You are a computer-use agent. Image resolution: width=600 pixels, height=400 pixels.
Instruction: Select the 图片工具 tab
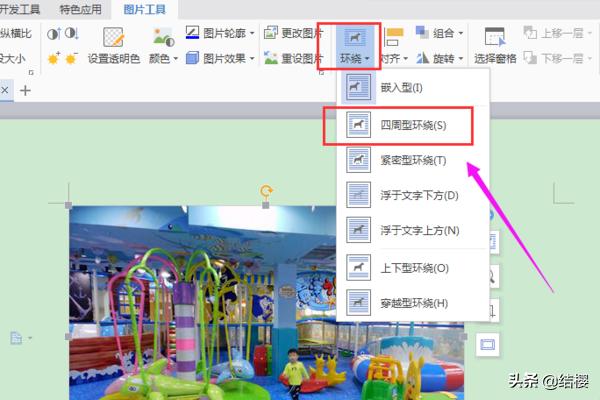pyautogui.click(x=145, y=9)
